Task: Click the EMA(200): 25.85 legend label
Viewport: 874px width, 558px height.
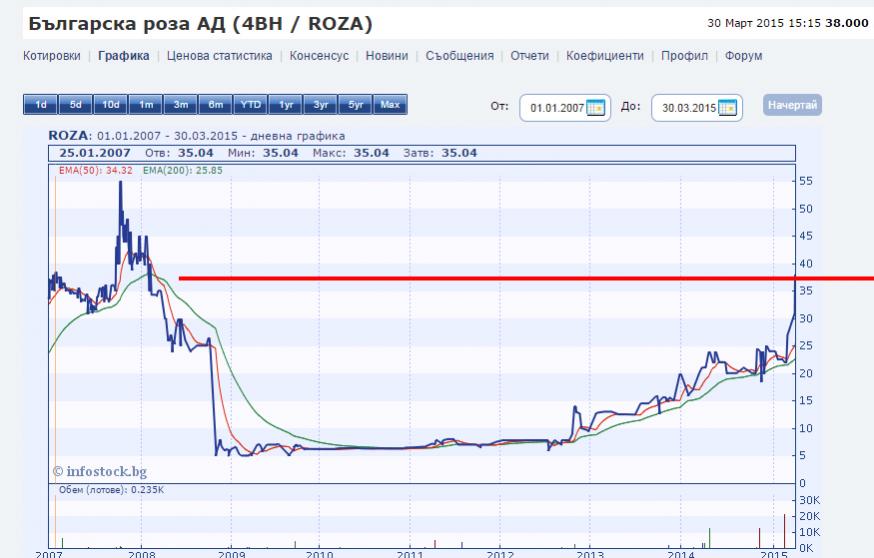Action: [x=183, y=171]
